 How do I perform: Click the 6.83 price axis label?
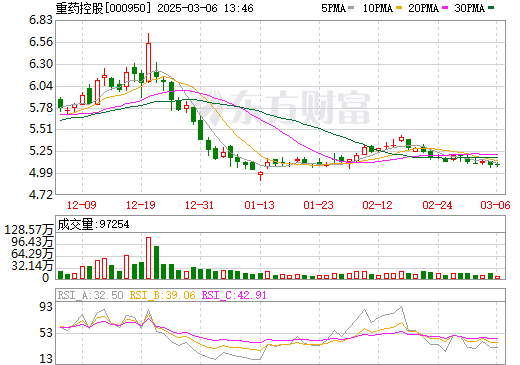[x=41, y=20]
